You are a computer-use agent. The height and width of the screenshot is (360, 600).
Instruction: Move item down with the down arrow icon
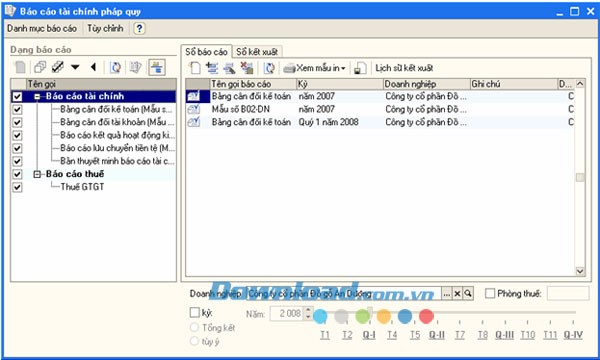pos(75,67)
